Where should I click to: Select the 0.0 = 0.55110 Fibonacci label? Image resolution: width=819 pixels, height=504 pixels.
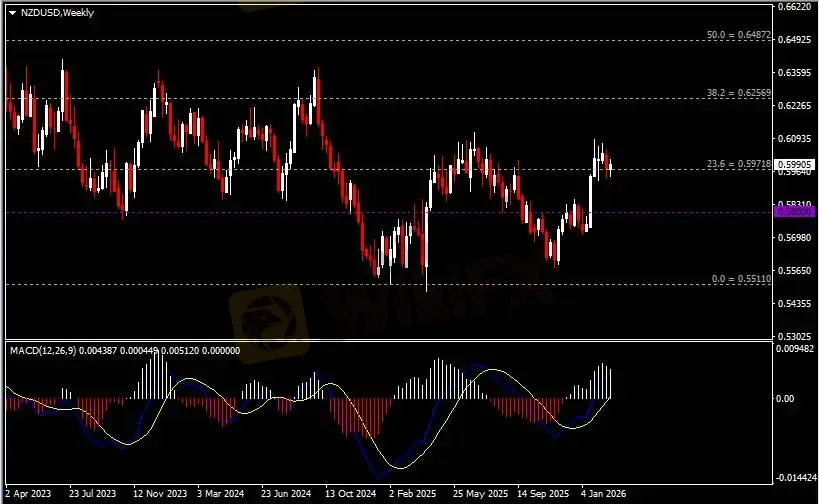743,279
